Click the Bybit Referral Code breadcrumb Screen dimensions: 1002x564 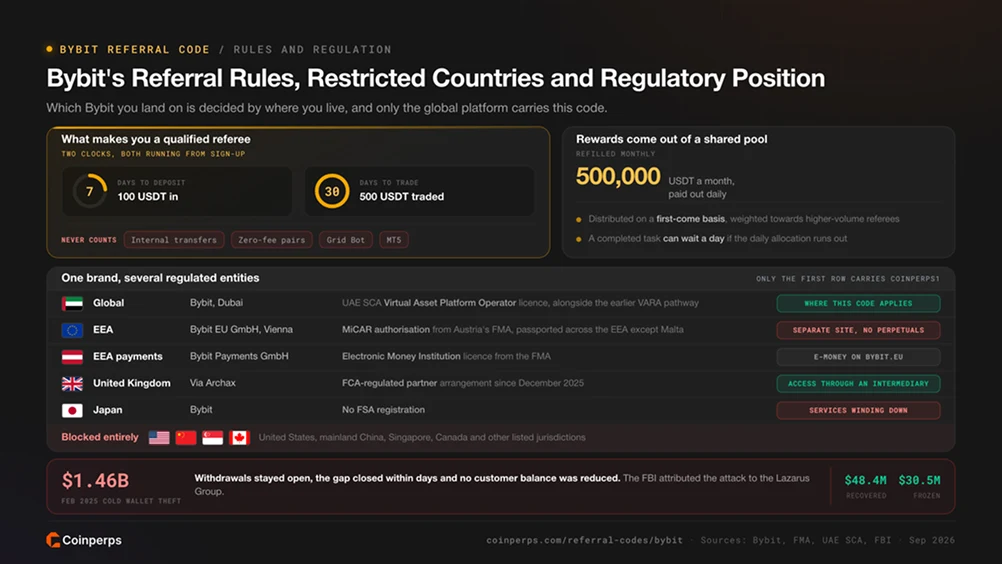point(135,50)
